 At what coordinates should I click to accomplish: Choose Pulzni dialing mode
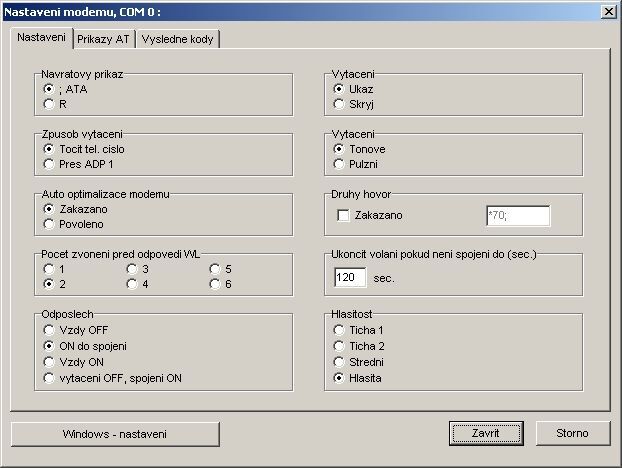click(x=340, y=163)
